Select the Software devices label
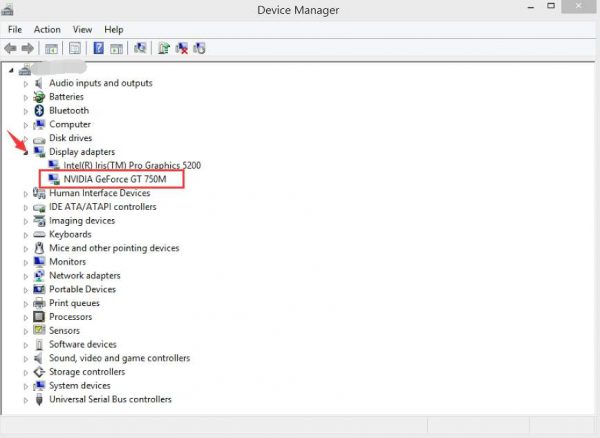The image size is (600, 438). click(83, 344)
